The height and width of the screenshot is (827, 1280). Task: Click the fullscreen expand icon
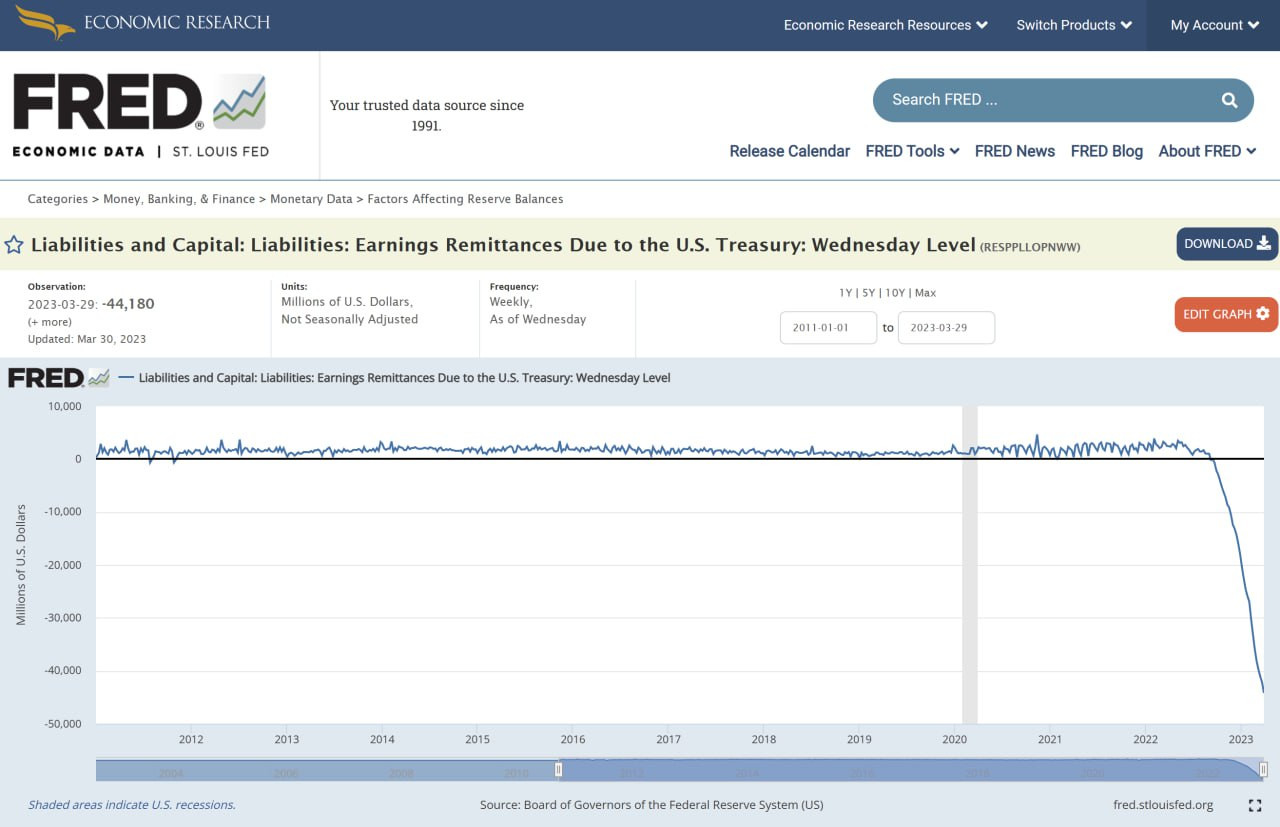coord(1255,805)
